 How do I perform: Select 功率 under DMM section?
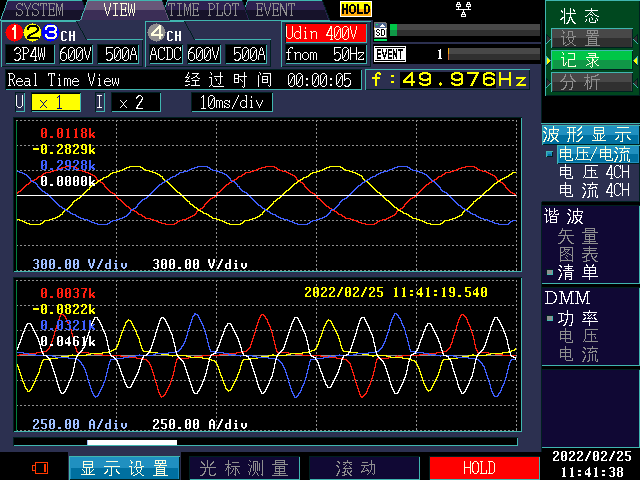point(578,319)
